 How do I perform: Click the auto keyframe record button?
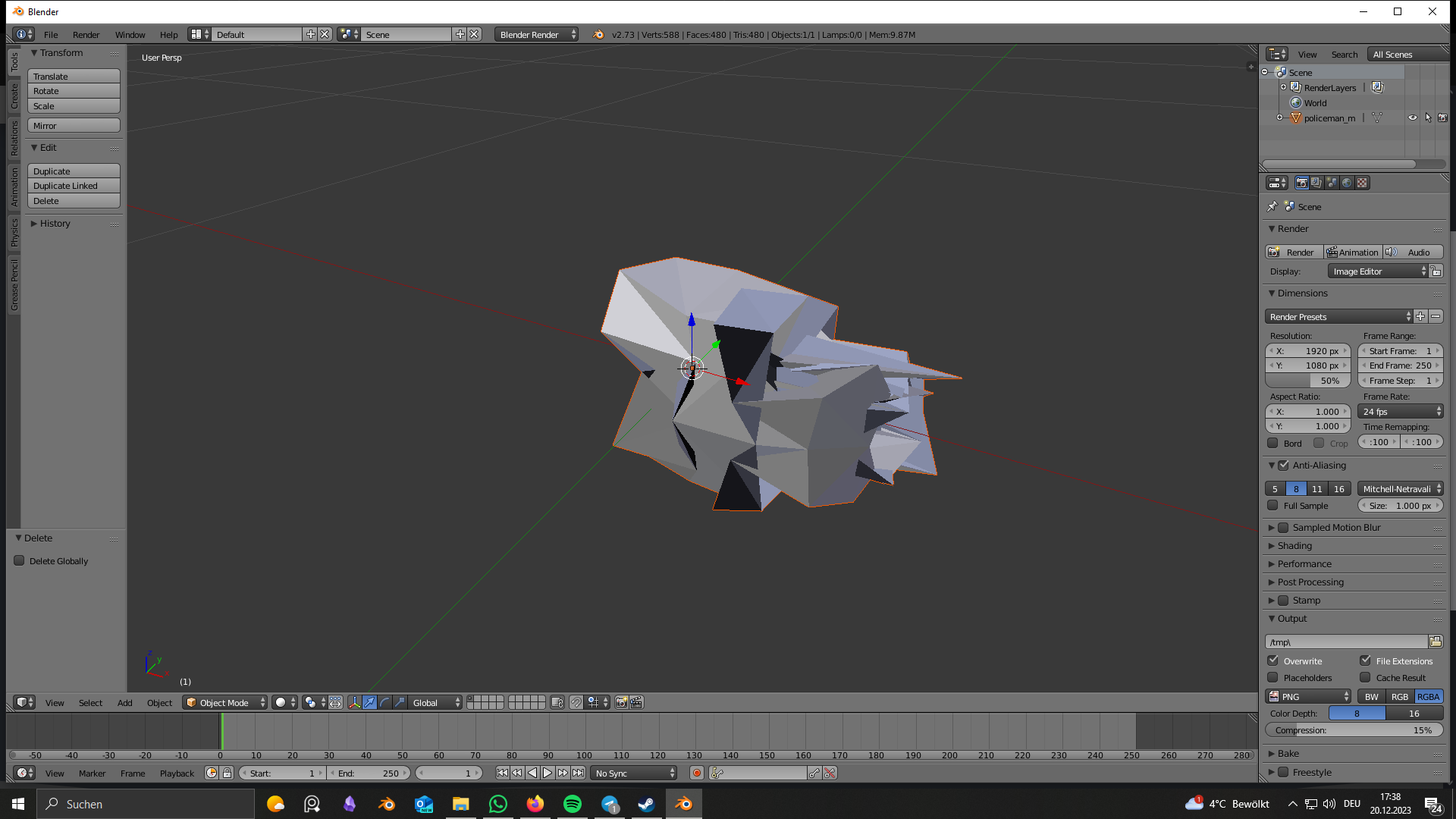(696, 773)
